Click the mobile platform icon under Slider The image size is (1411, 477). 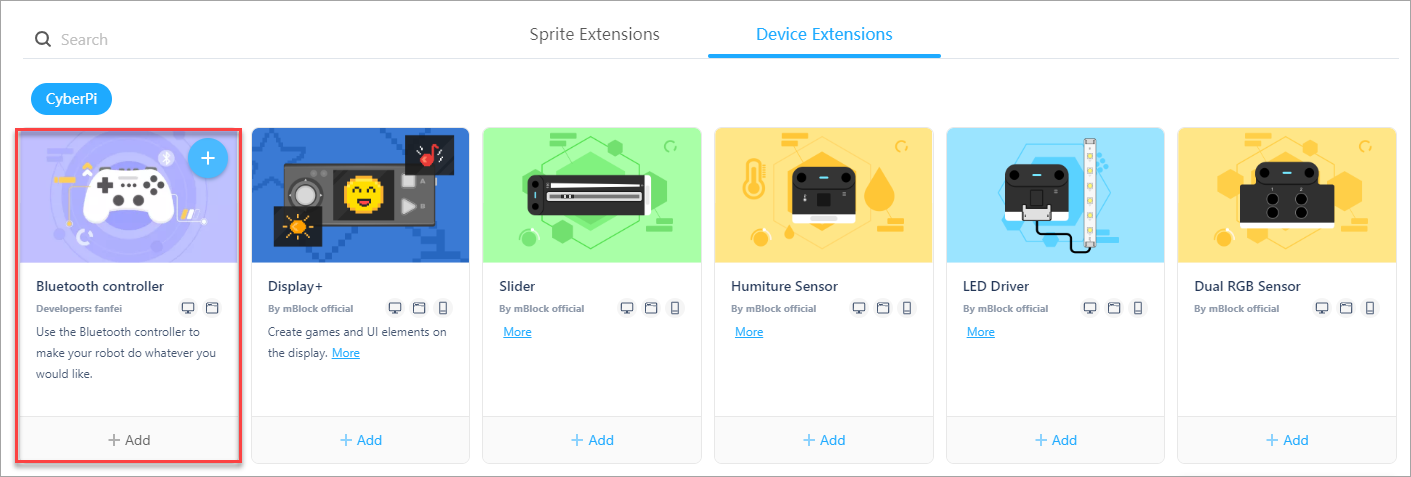[675, 308]
